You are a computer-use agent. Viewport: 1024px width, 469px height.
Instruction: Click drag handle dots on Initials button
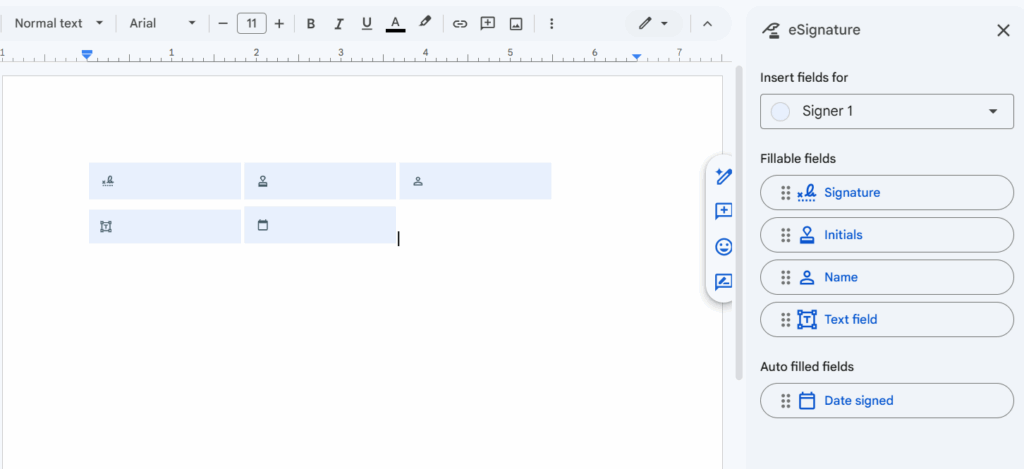coord(786,234)
